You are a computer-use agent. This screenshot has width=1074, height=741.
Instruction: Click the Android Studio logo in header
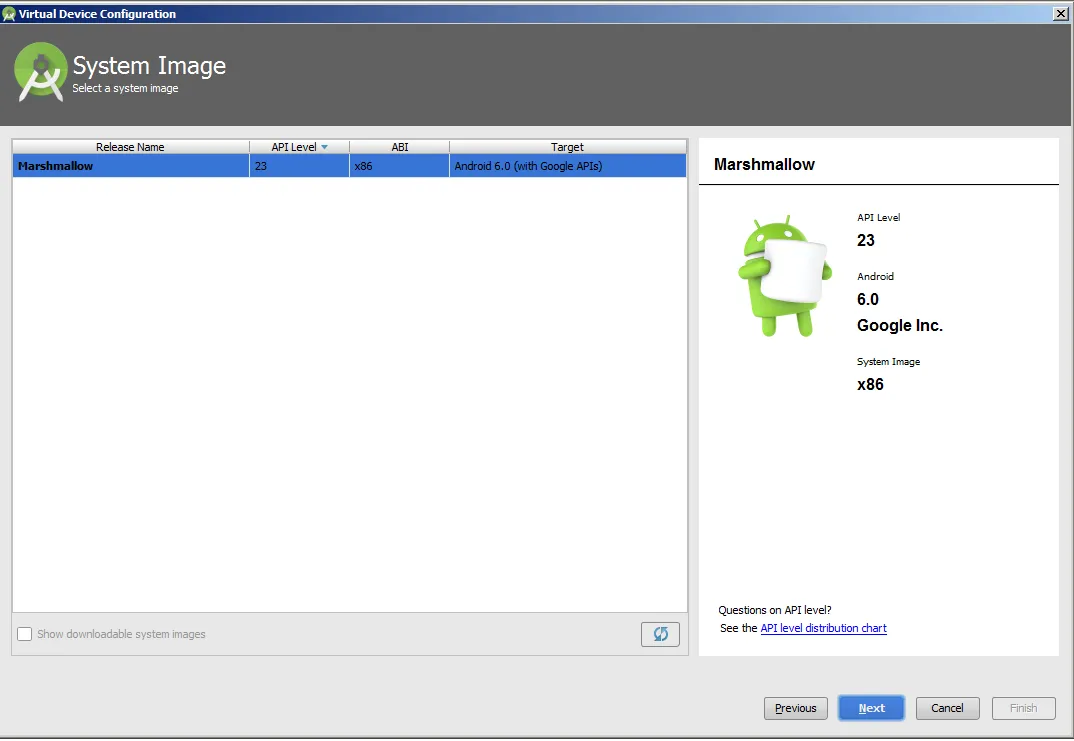41,72
